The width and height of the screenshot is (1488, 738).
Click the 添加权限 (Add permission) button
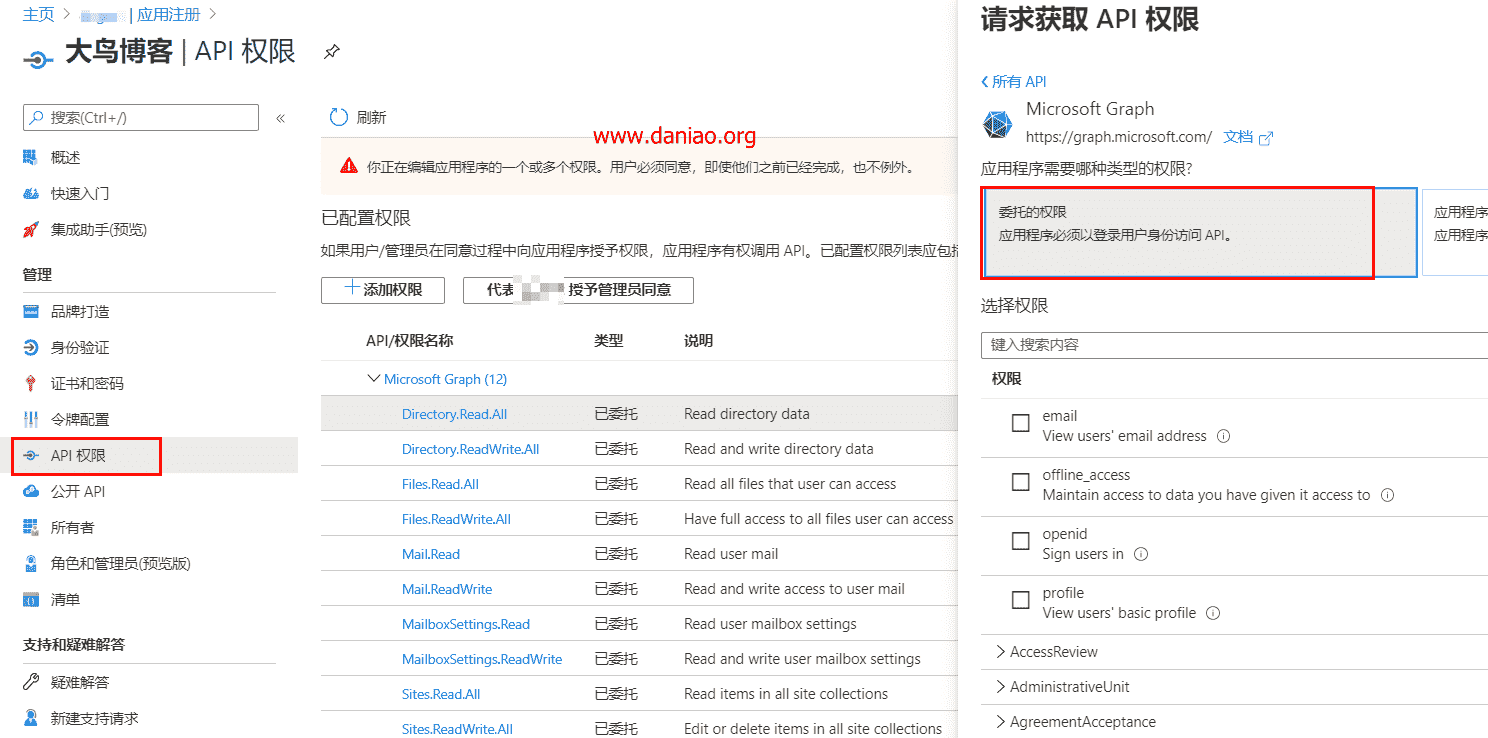pos(385,290)
